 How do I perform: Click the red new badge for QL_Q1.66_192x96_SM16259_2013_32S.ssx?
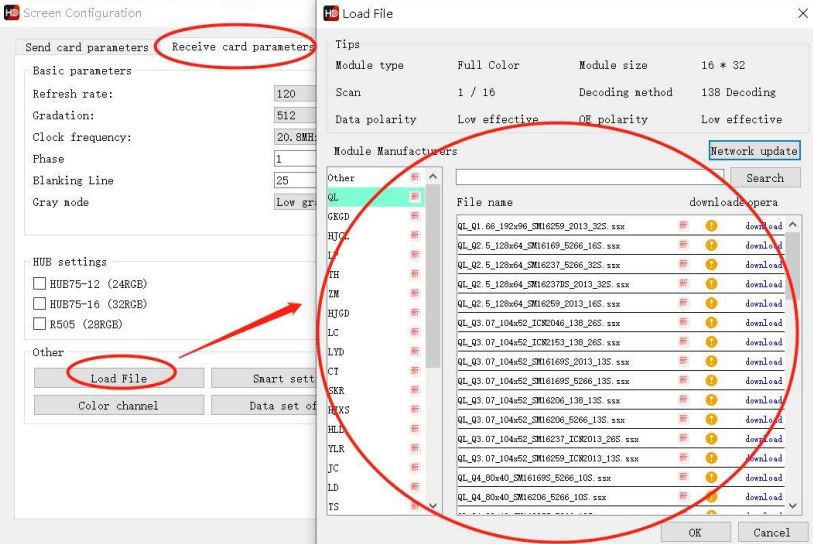click(683, 225)
